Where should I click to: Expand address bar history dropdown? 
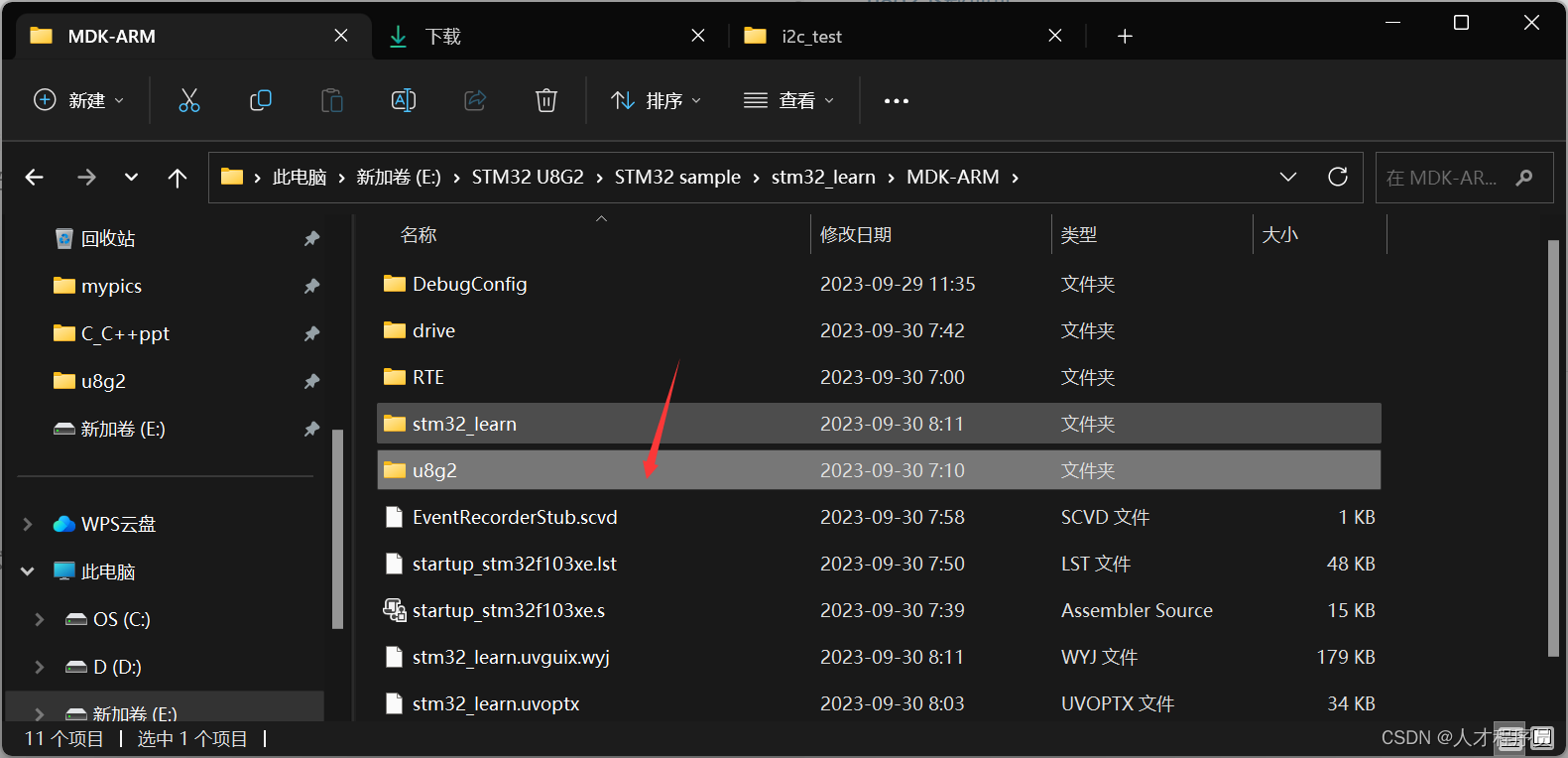1288,177
